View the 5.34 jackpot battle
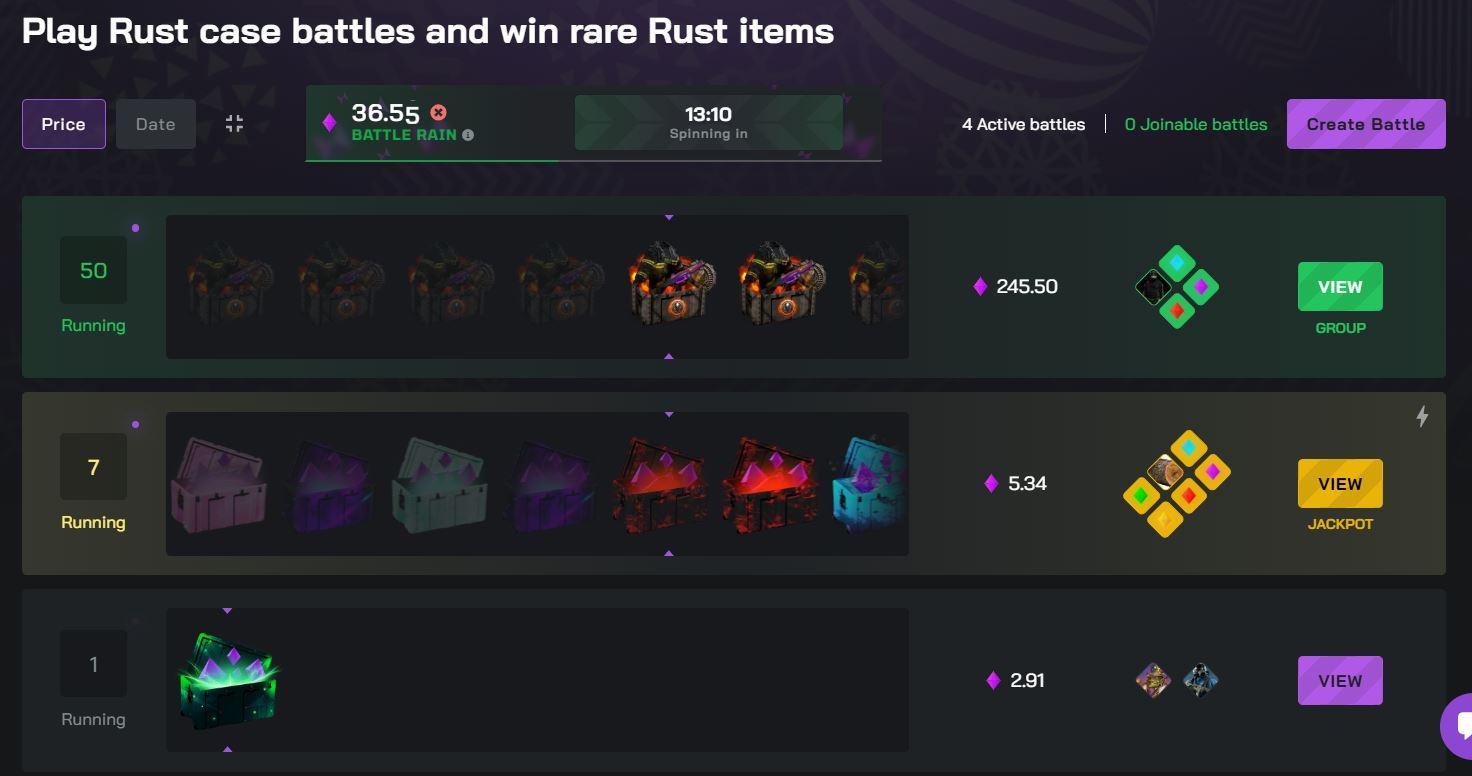The height and width of the screenshot is (776, 1472). click(x=1340, y=484)
